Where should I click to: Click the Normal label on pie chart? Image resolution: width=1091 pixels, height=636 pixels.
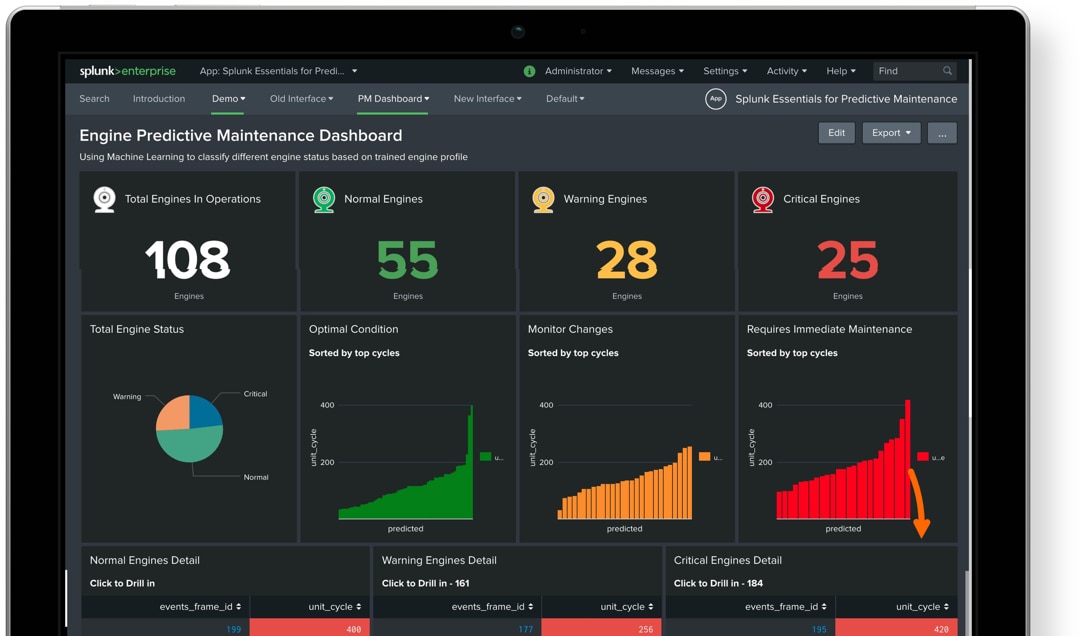pos(255,477)
